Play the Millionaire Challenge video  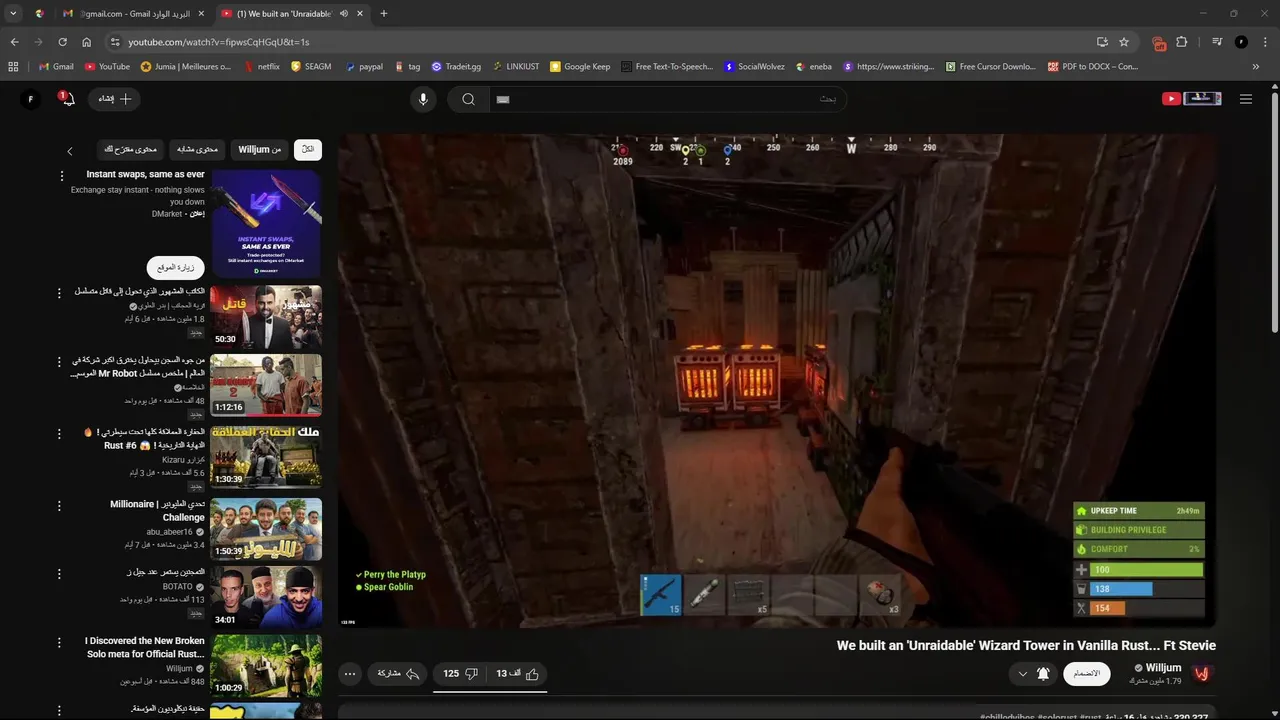(x=266, y=529)
